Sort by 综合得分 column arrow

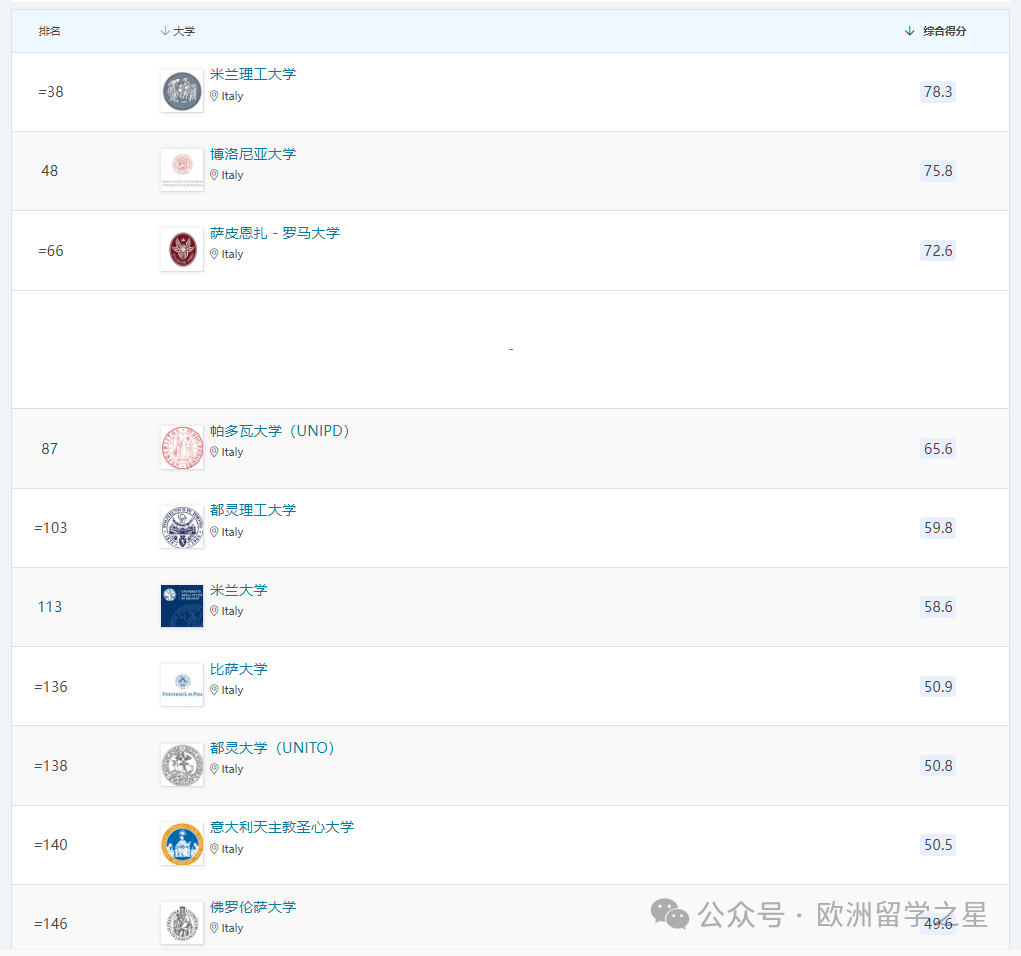(x=909, y=32)
